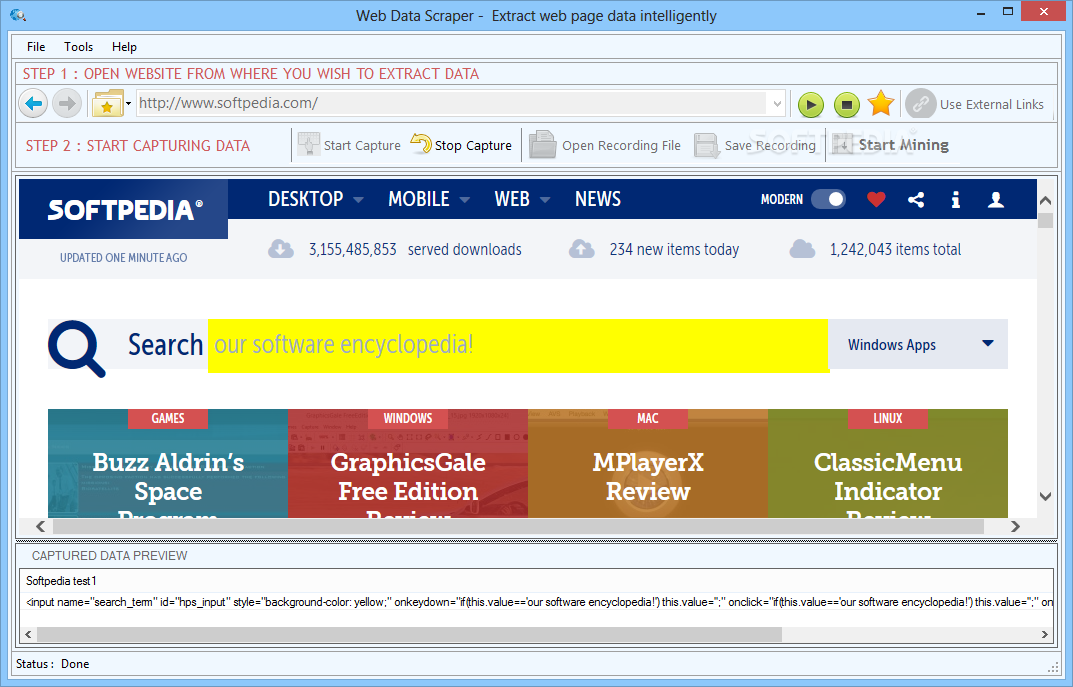Open the Tools menu
The width and height of the screenshot is (1073, 687).
click(x=79, y=47)
